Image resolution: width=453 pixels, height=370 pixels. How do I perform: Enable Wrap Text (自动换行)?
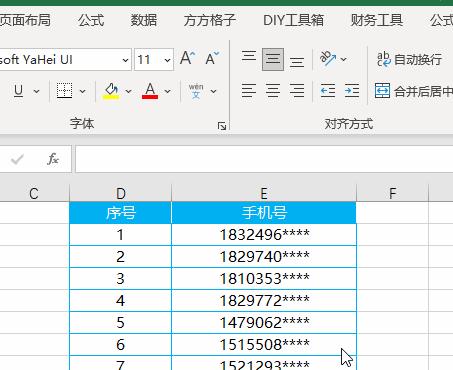(409, 60)
